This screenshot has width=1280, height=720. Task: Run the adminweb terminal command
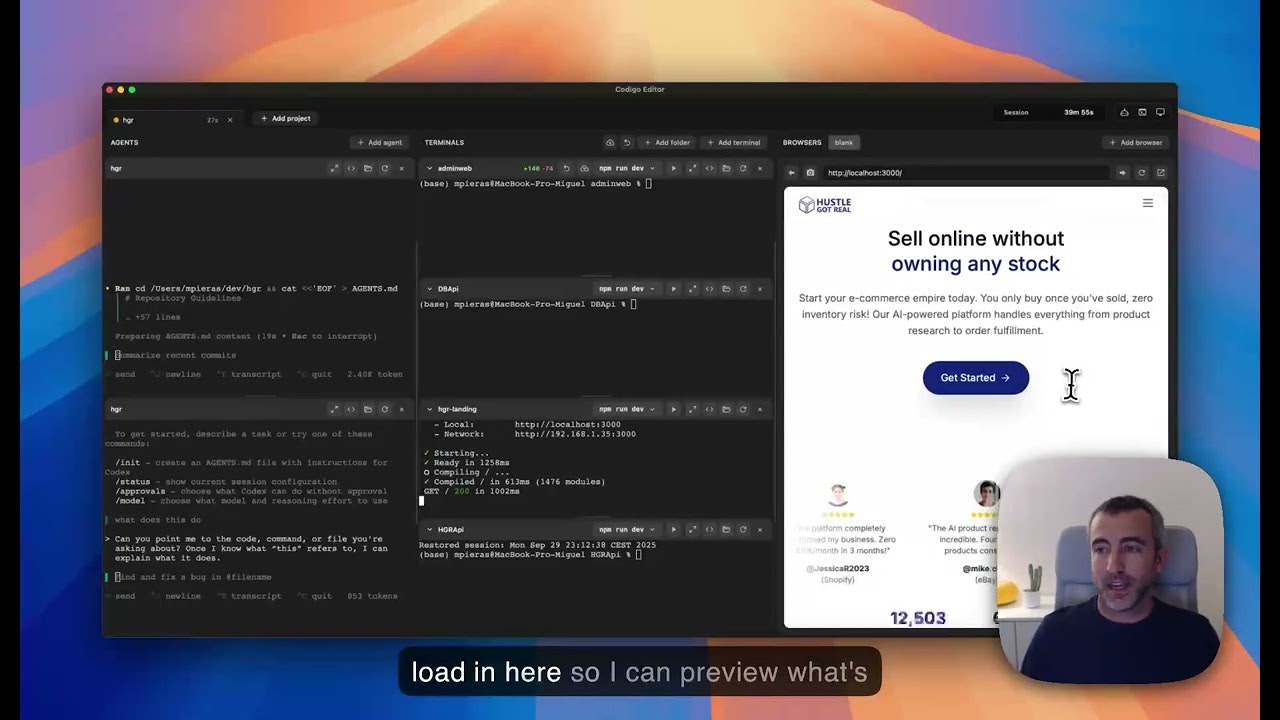tap(673, 168)
